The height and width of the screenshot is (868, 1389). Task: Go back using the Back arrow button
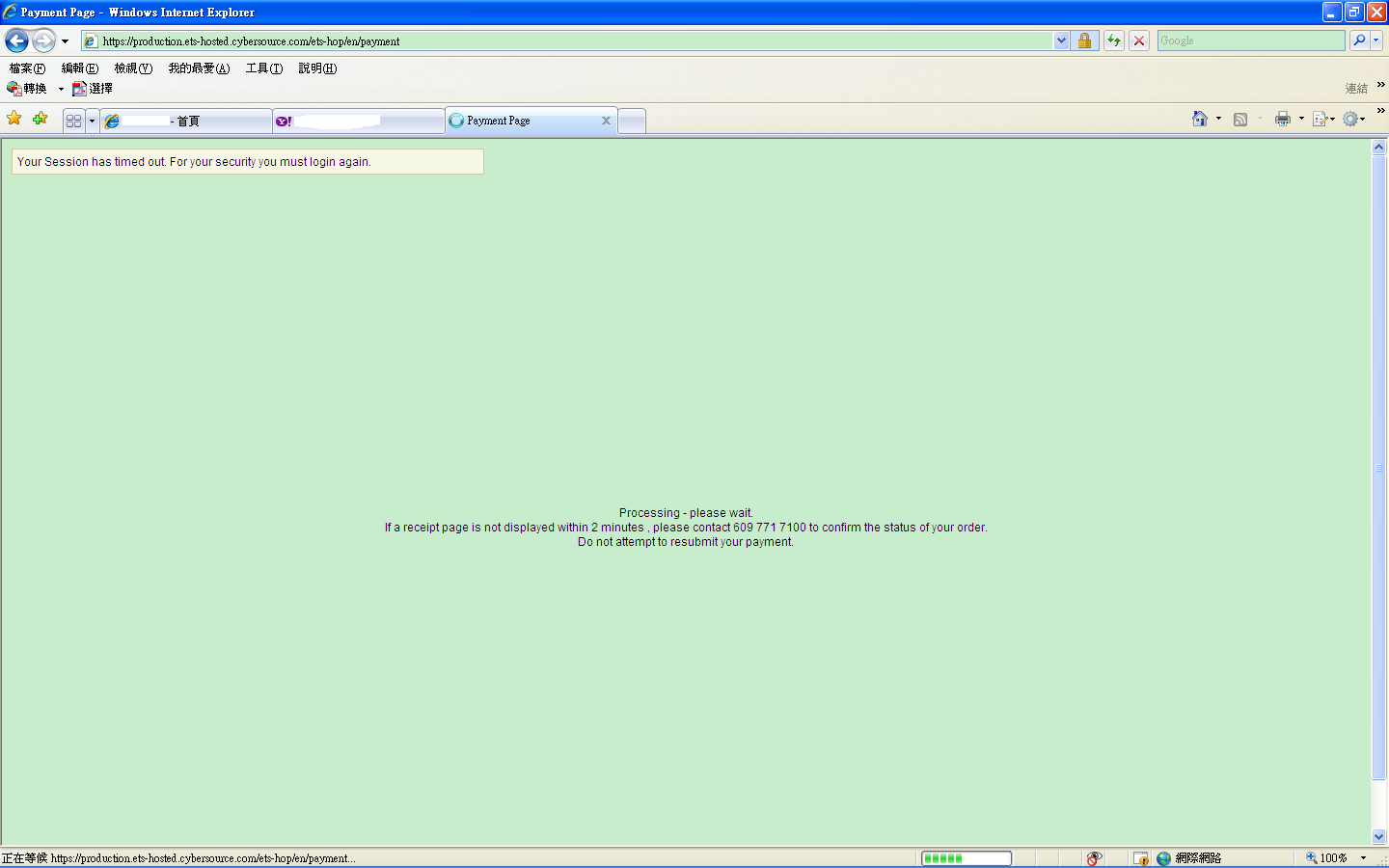(16, 41)
